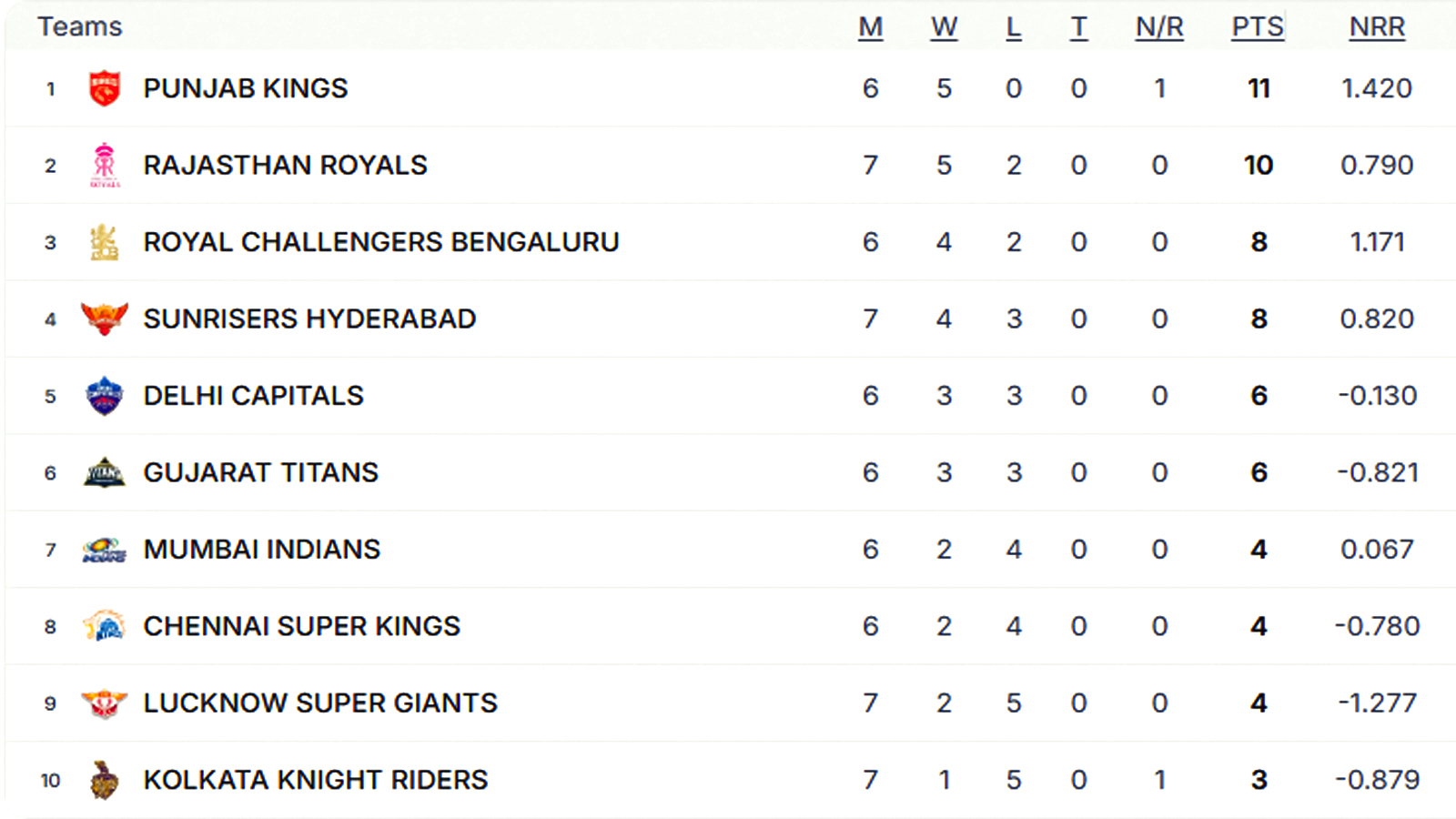Click the Gujarat Titans team logo
This screenshot has width=1456, height=819.
tap(105, 472)
